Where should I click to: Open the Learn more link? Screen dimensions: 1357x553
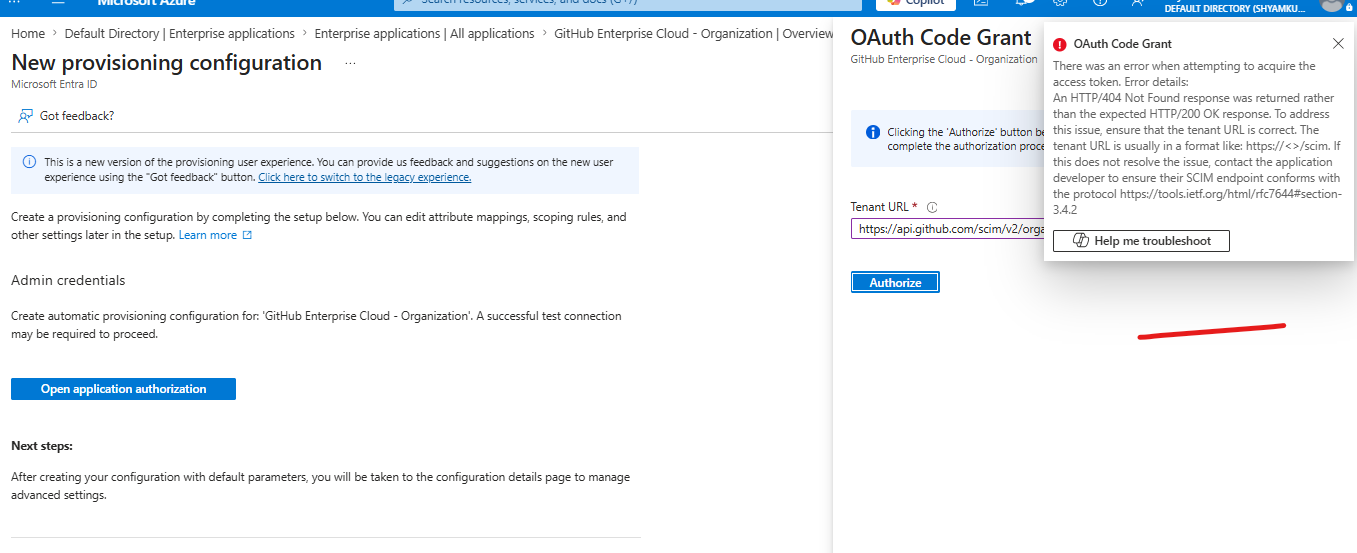coord(208,235)
